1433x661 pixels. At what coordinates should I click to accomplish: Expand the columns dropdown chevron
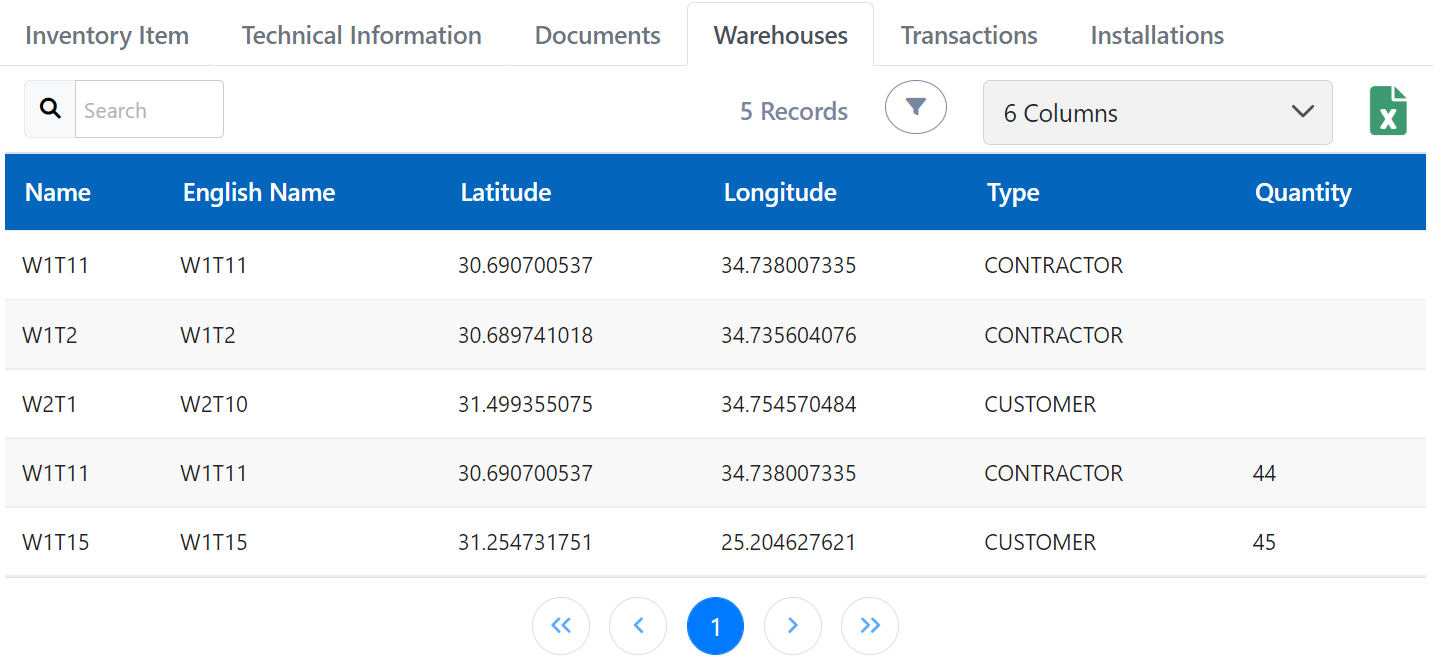[1301, 112]
